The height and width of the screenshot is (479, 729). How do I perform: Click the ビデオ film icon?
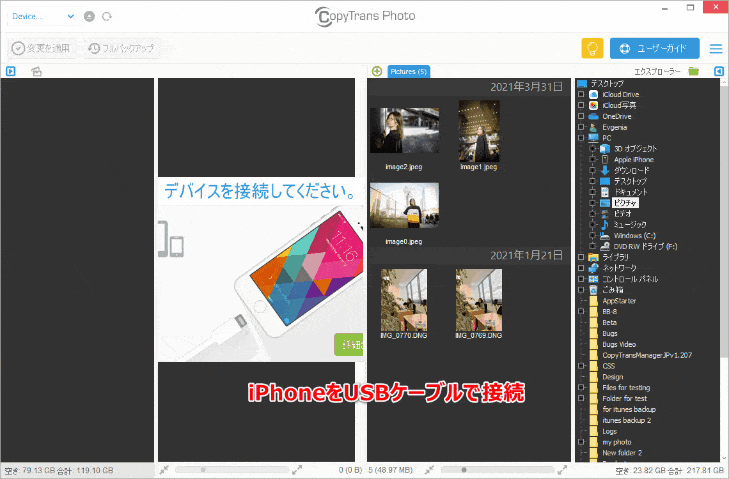tap(605, 214)
